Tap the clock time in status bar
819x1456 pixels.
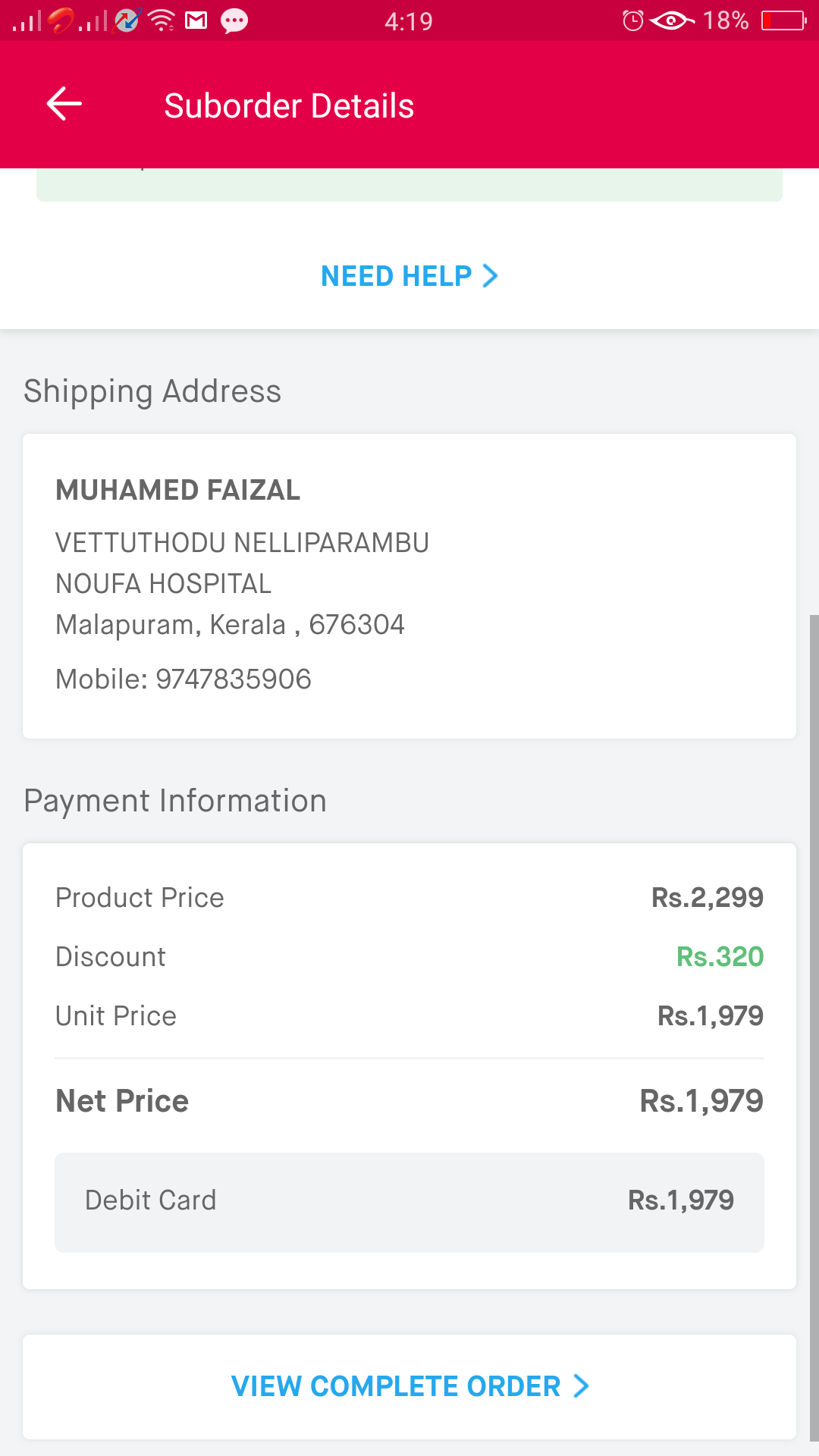click(x=409, y=21)
